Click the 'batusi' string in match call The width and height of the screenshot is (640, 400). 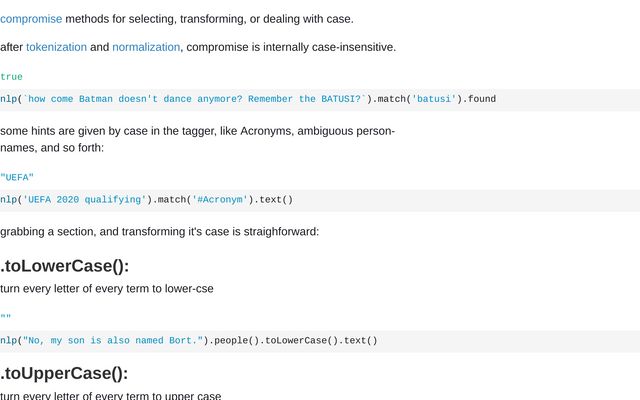pyautogui.click(x=433, y=99)
